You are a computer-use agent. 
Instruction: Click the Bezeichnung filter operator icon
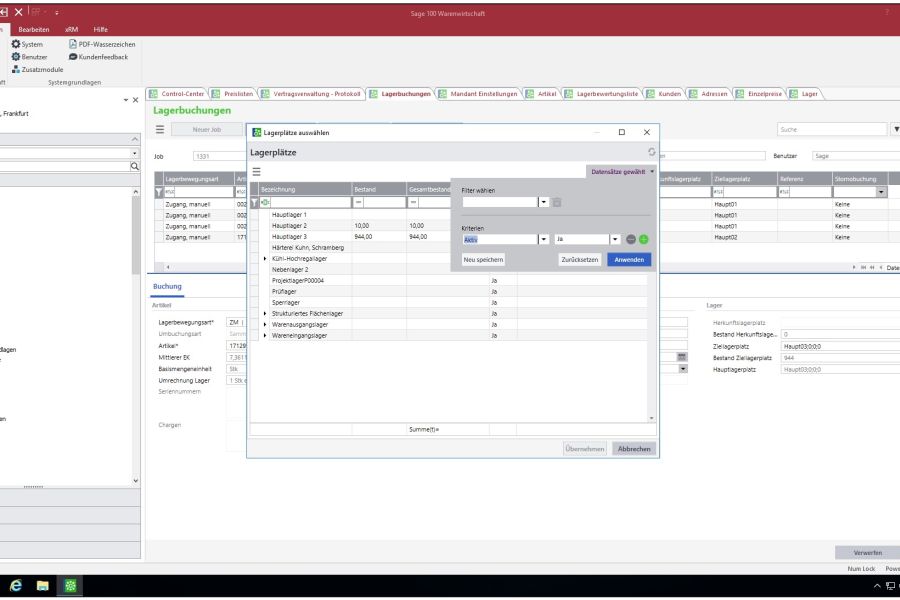point(265,203)
